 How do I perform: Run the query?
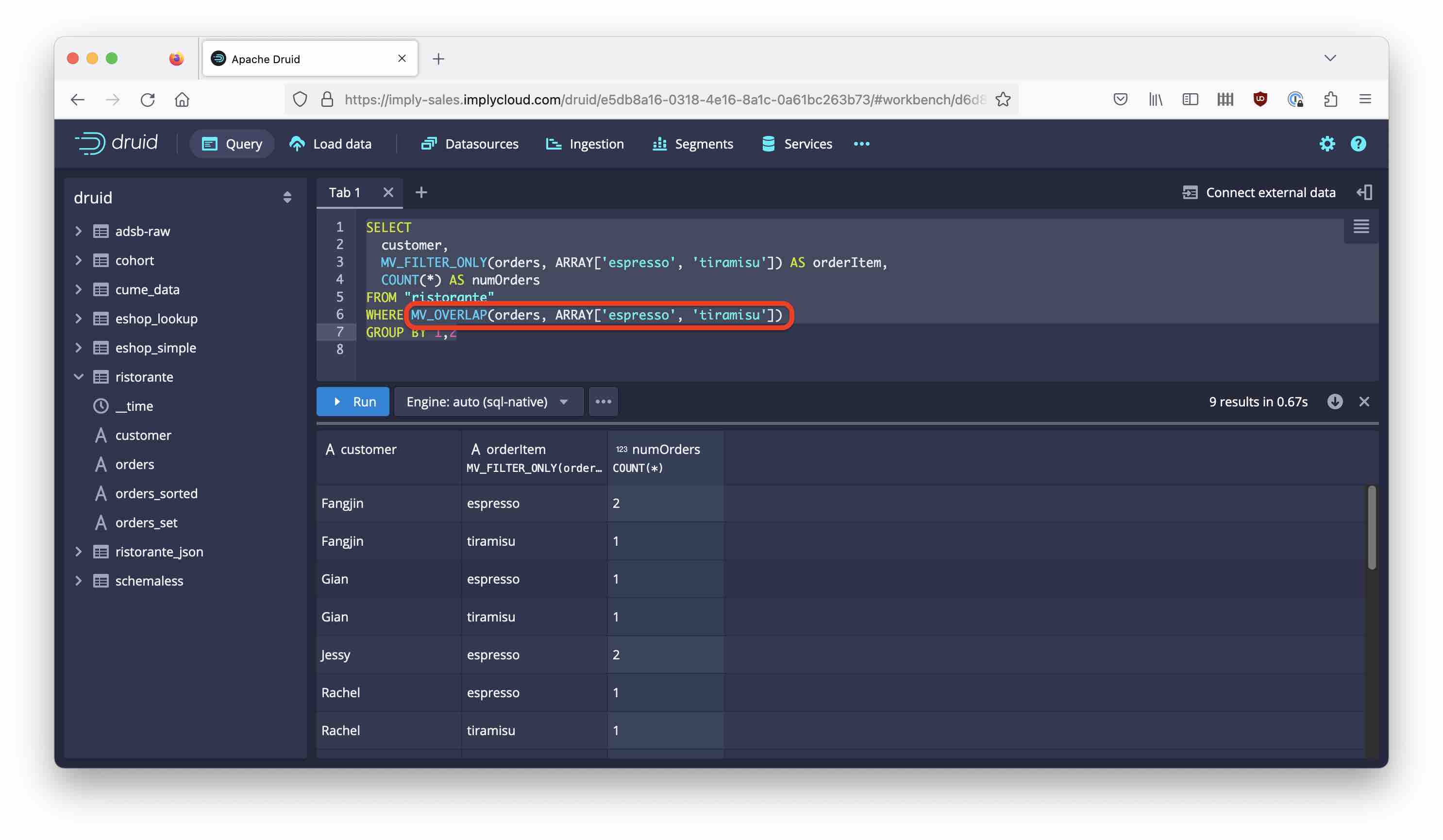(x=352, y=402)
